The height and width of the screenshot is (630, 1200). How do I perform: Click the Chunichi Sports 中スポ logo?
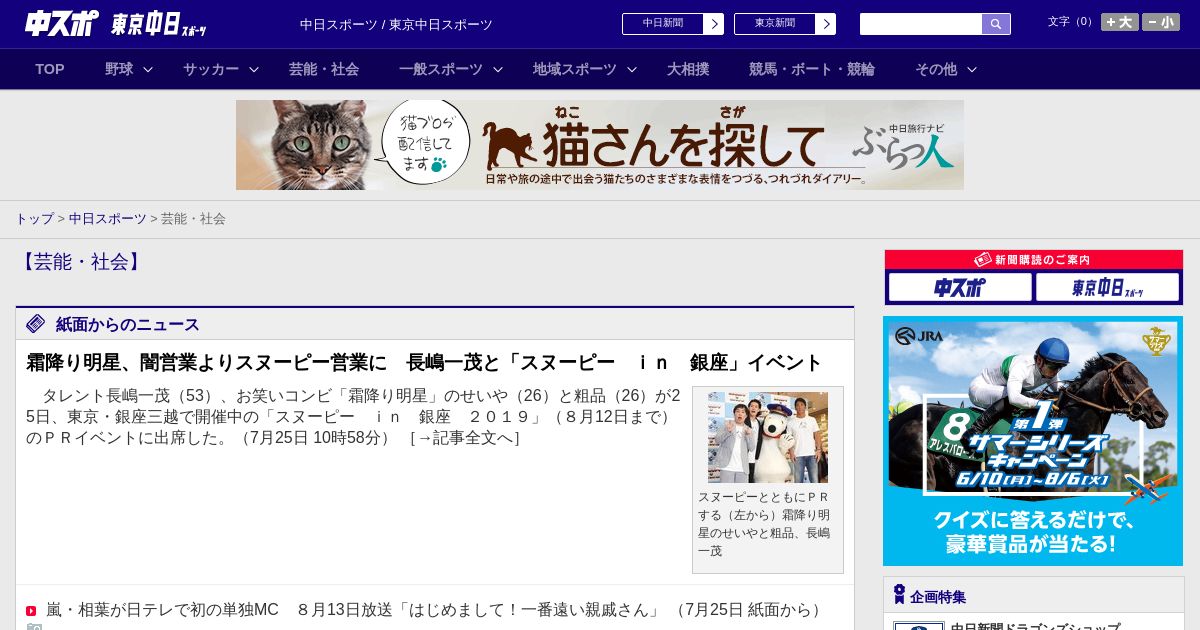pyautogui.click(x=62, y=23)
